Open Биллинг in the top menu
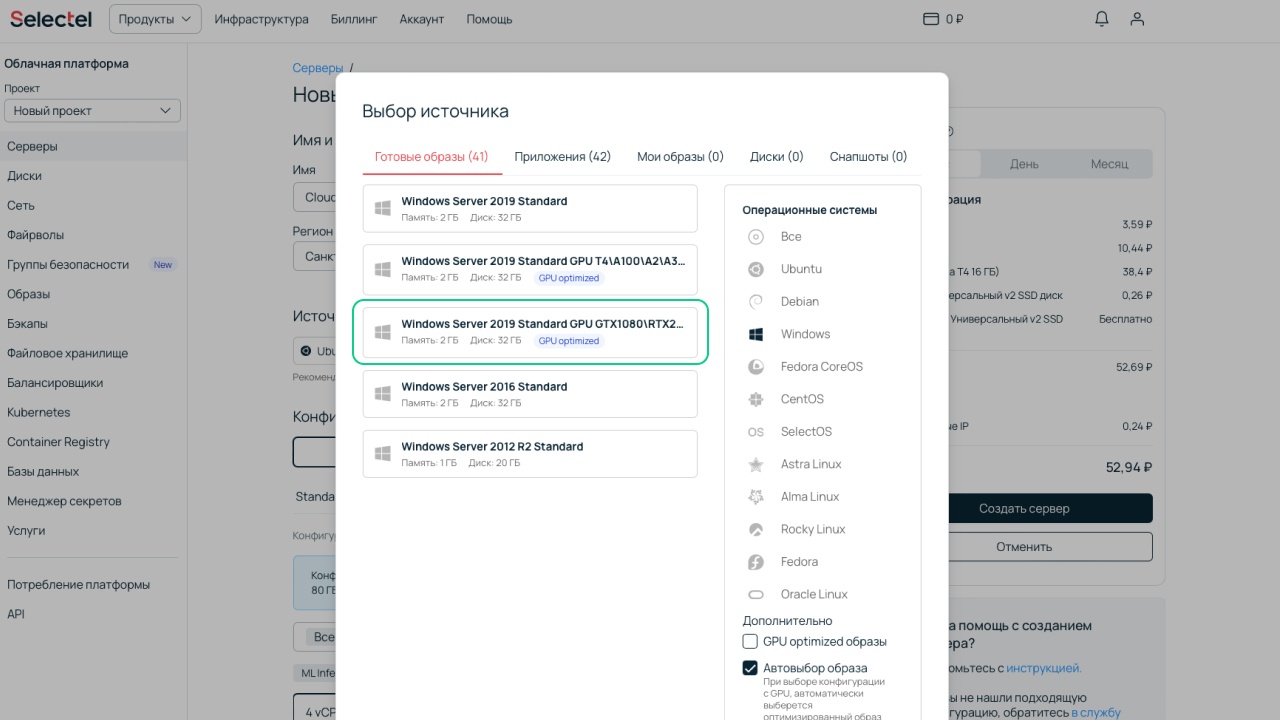Viewport: 1280px width, 720px height. coord(354,19)
